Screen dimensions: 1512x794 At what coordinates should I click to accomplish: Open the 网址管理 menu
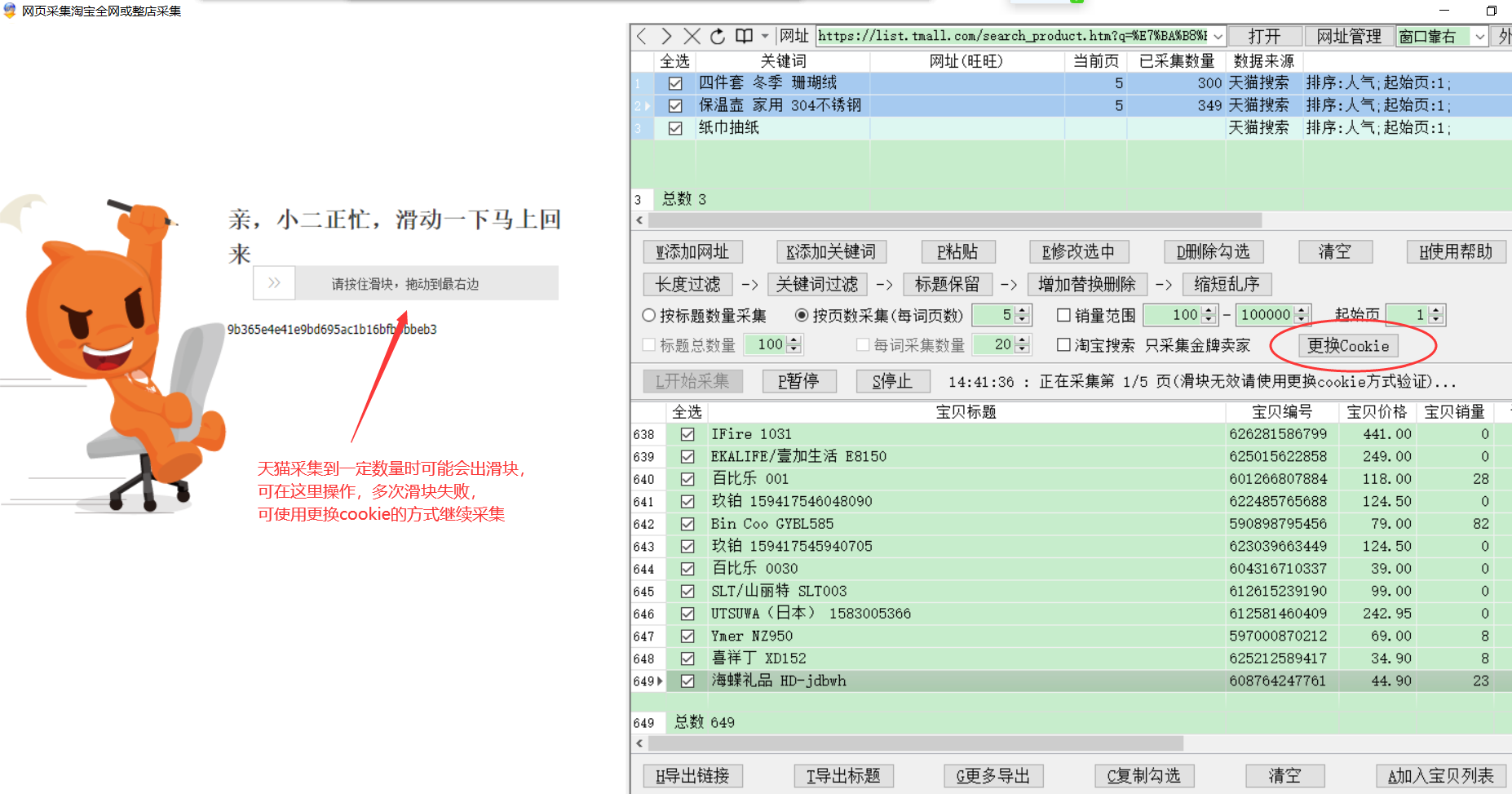pyautogui.click(x=1348, y=36)
